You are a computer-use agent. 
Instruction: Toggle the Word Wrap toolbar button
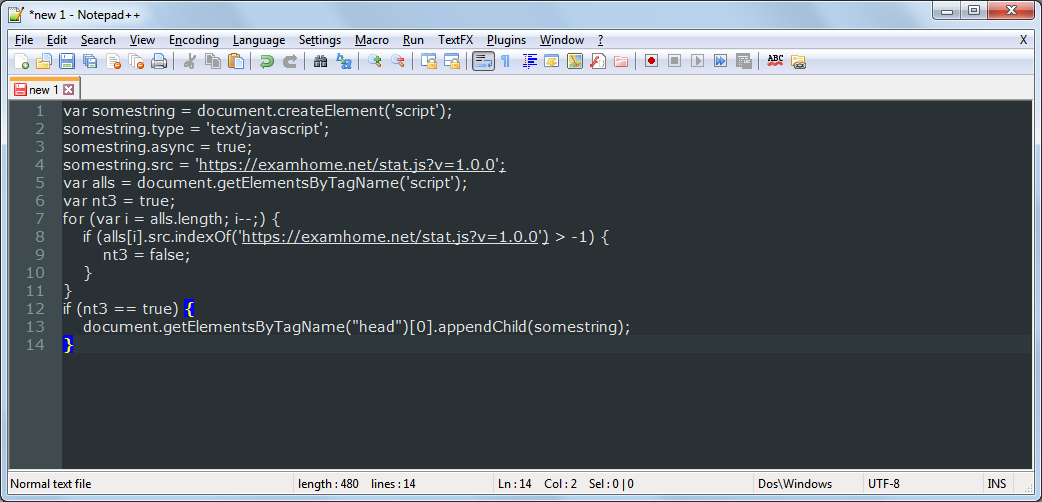click(x=483, y=62)
